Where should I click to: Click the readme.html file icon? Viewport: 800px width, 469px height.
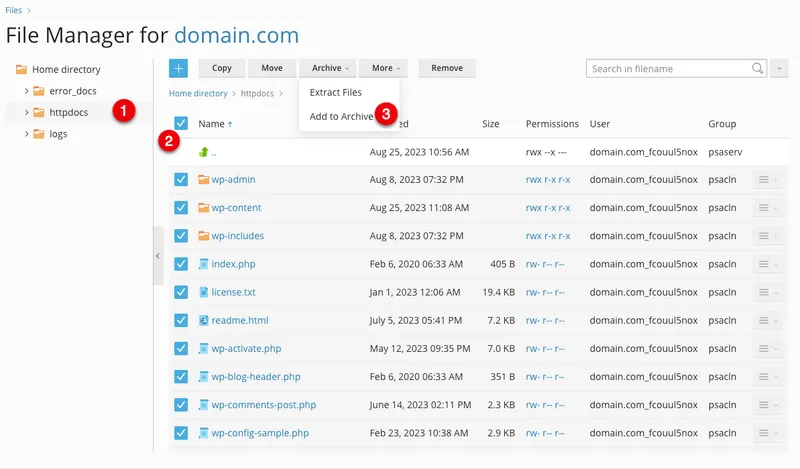click(x=203, y=321)
